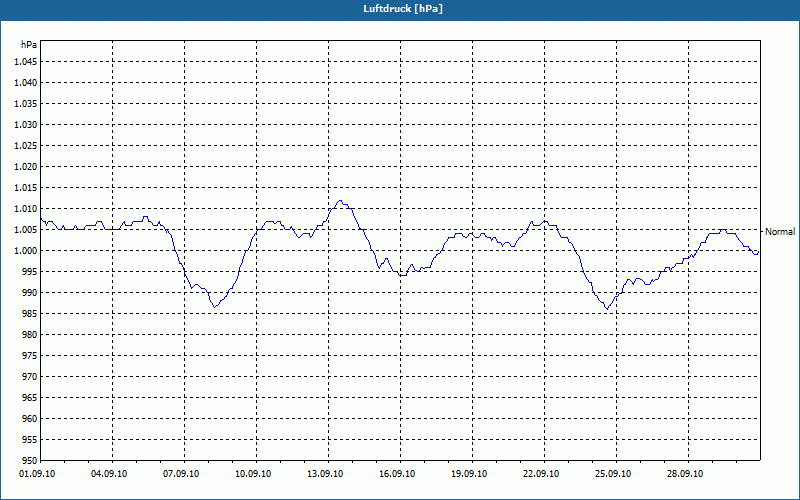This screenshot has width=800, height=500.
Task: Click y-axis value 975
Action: pos(30,356)
